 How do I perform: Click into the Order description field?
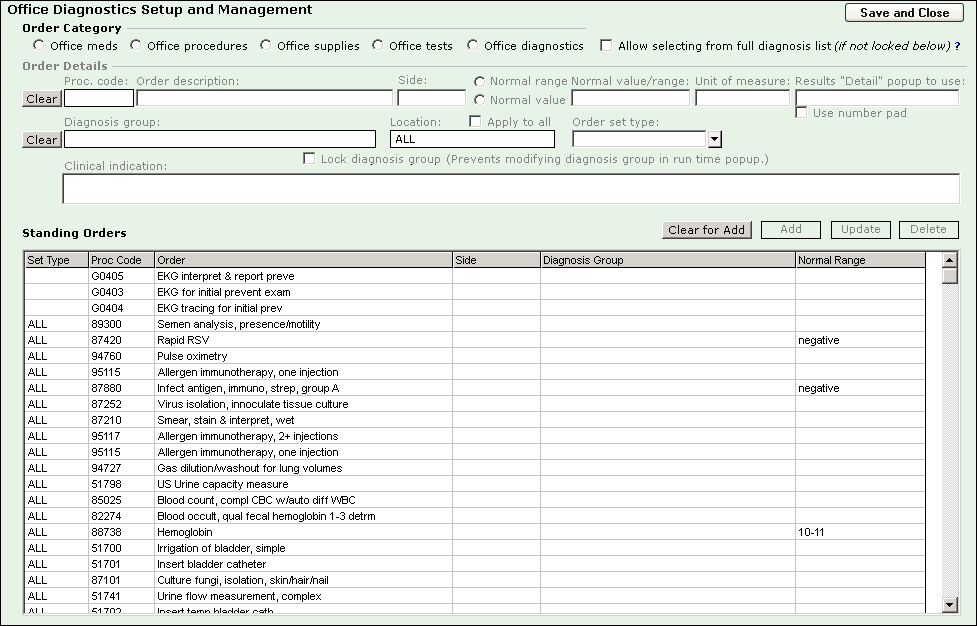pyautogui.click(x=265, y=98)
